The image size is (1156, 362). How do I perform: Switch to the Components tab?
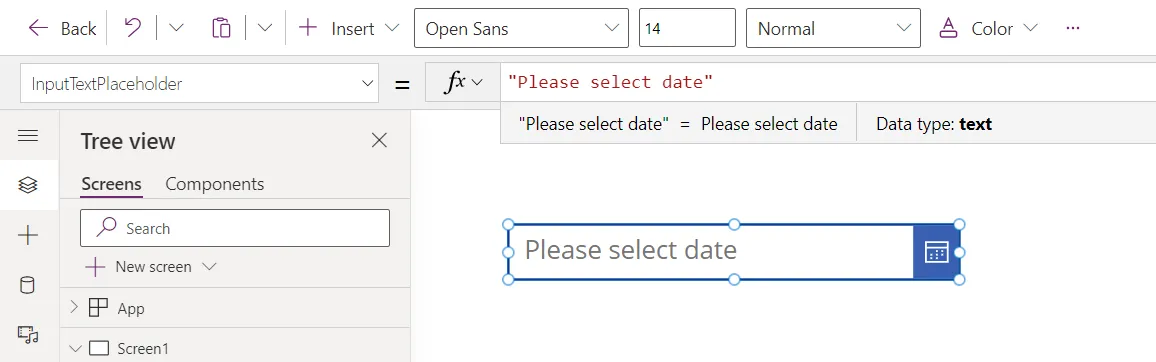tap(215, 184)
